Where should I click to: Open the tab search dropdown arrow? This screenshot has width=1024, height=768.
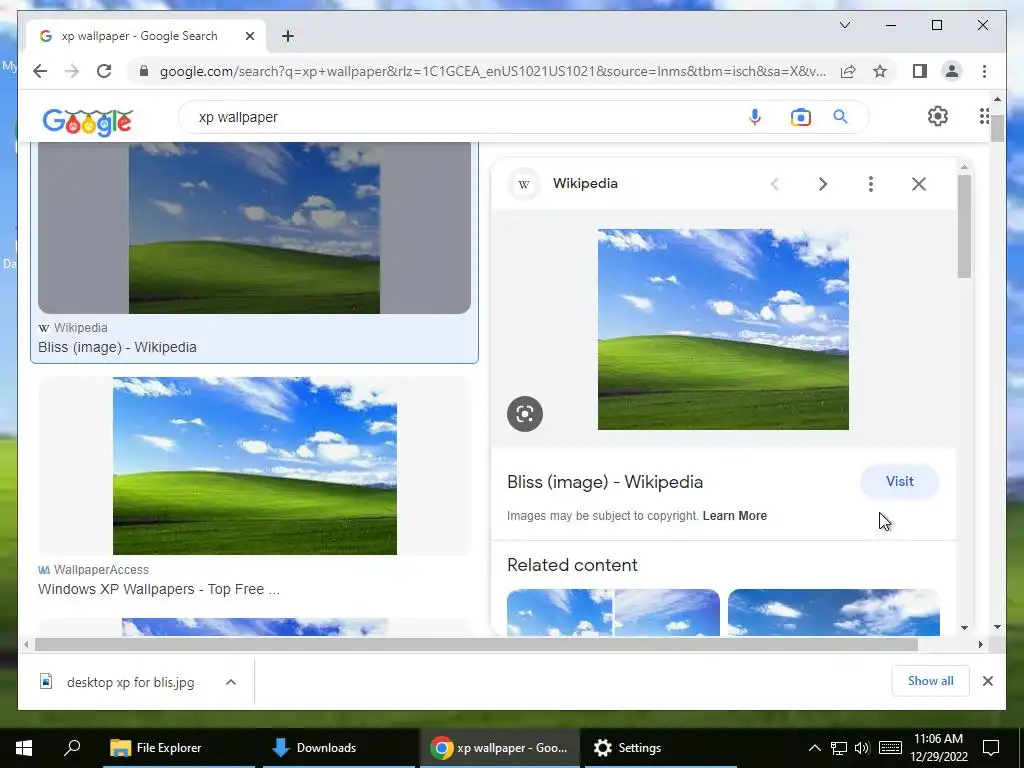click(x=844, y=25)
